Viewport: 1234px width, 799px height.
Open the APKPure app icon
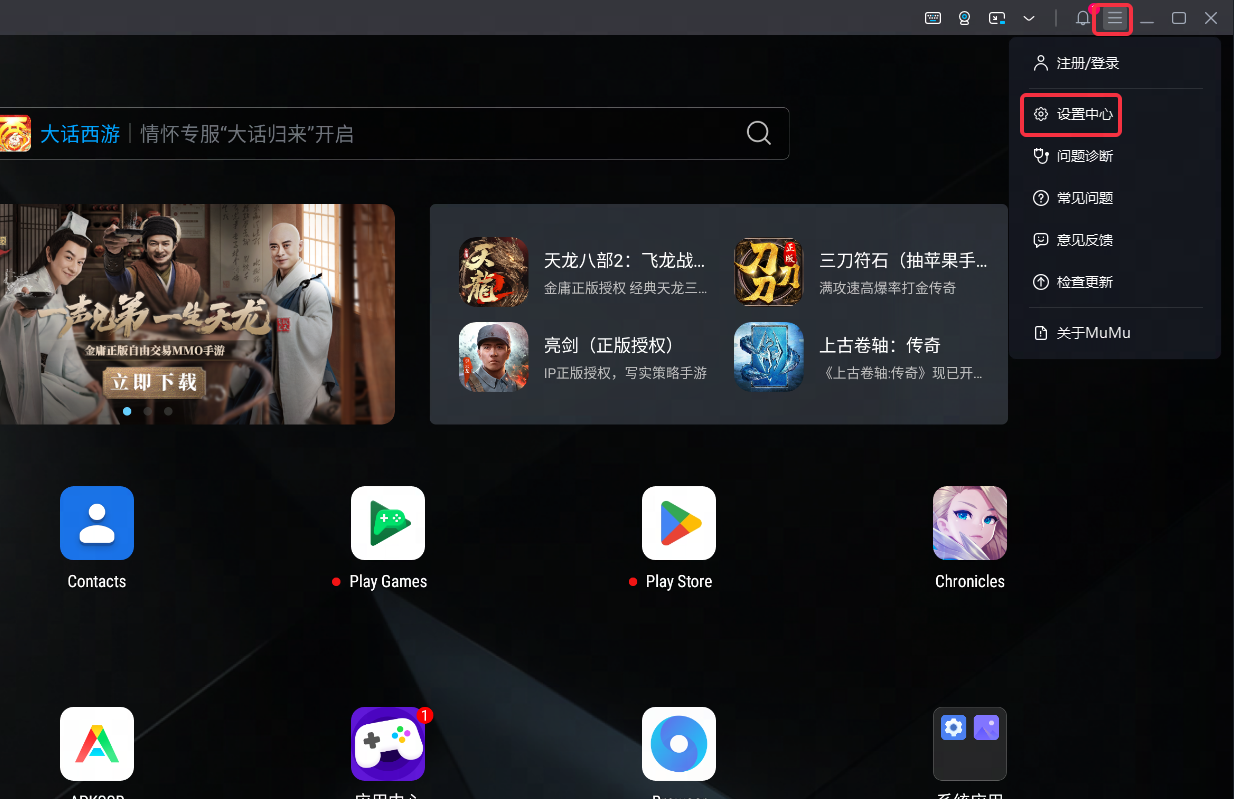click(x=97, y=744)
